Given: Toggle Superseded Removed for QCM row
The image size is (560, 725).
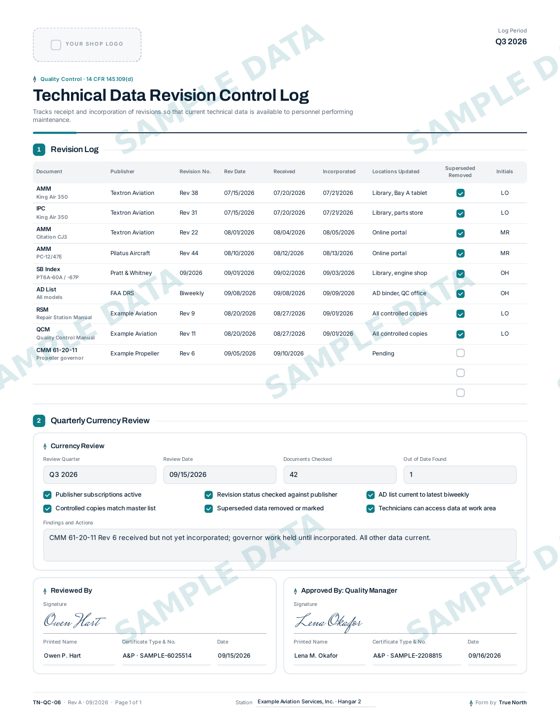Looking at the screenshot, I should coord(460,334).
